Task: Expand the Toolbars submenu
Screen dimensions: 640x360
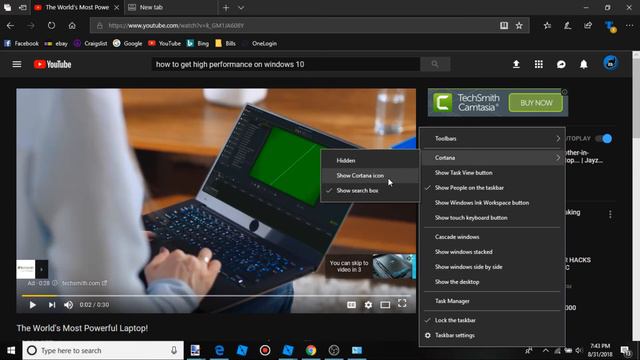Action: tap(492, 138)
